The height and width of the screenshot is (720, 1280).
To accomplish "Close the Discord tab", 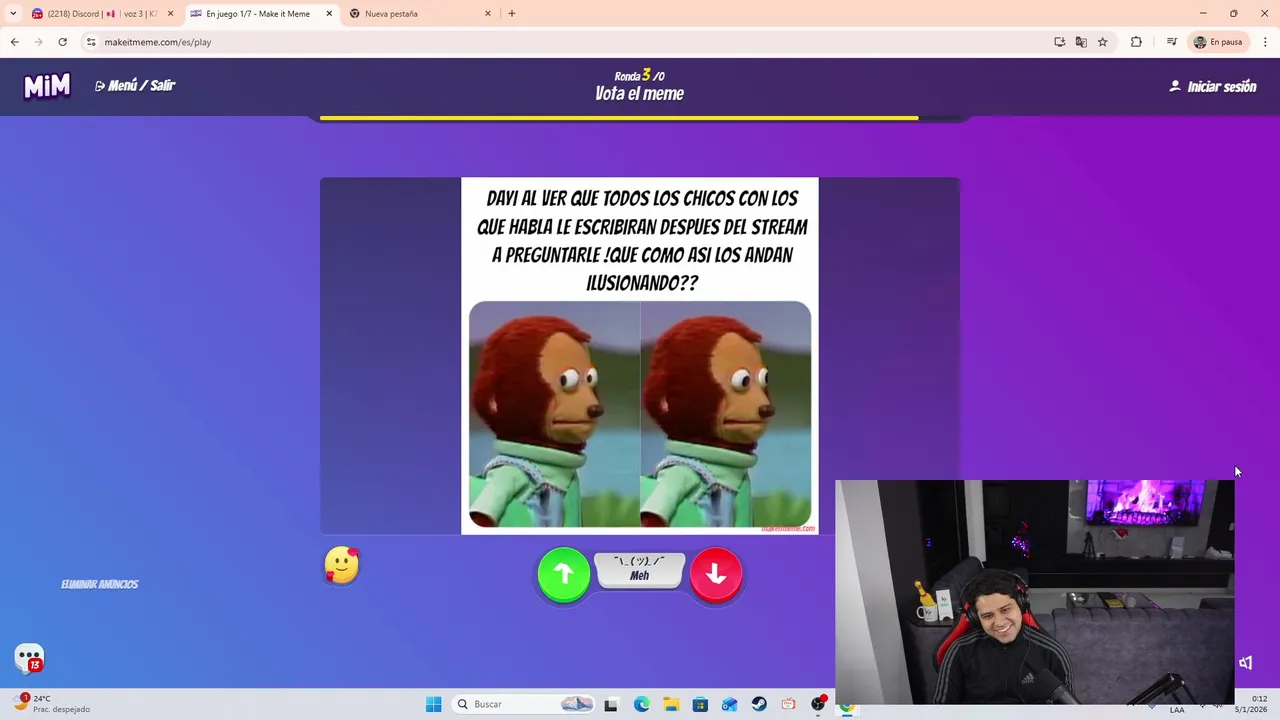I will (x=170, y=14).
